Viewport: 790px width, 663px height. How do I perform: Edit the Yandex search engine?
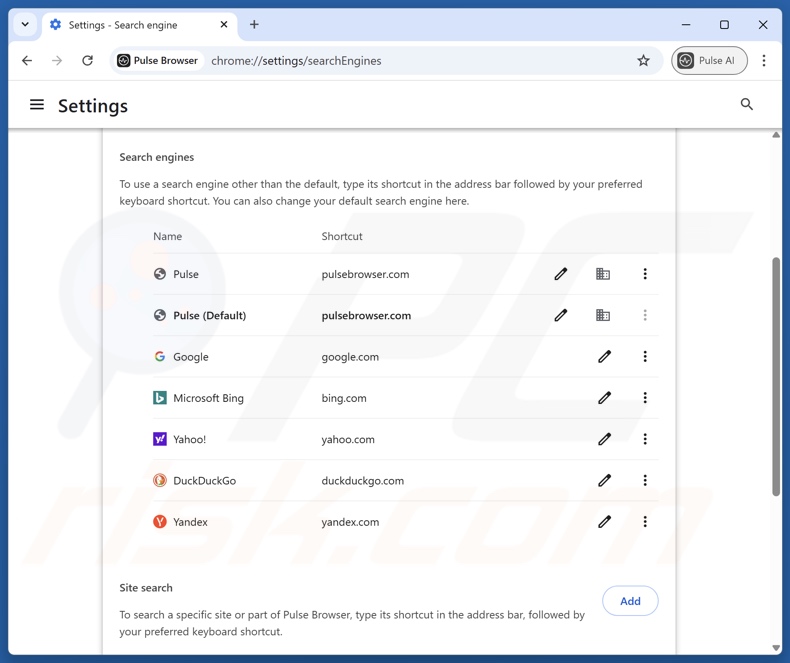605,522
